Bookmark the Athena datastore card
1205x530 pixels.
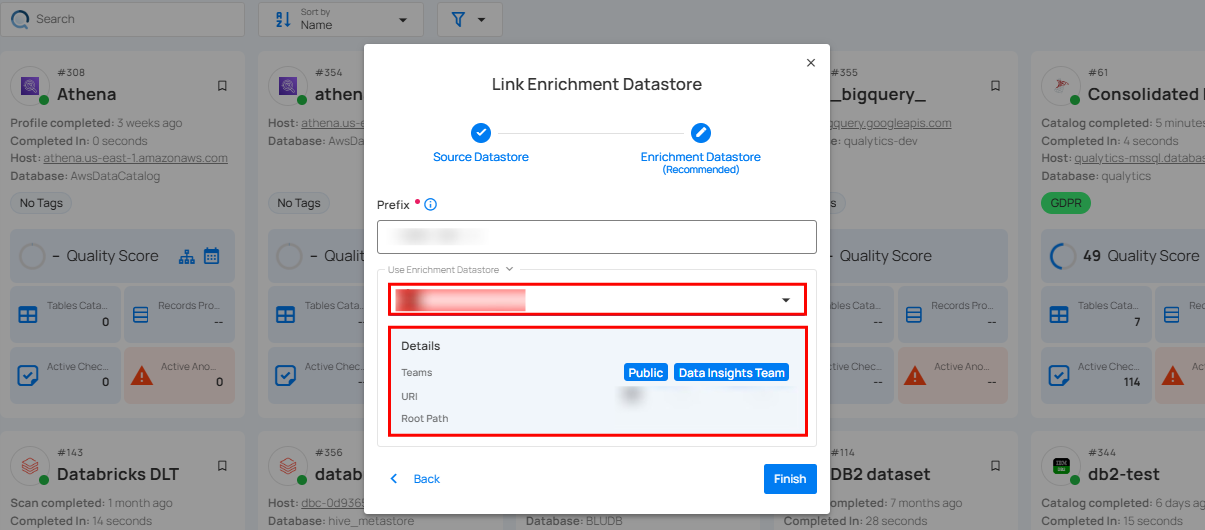(x=222, y=86)
